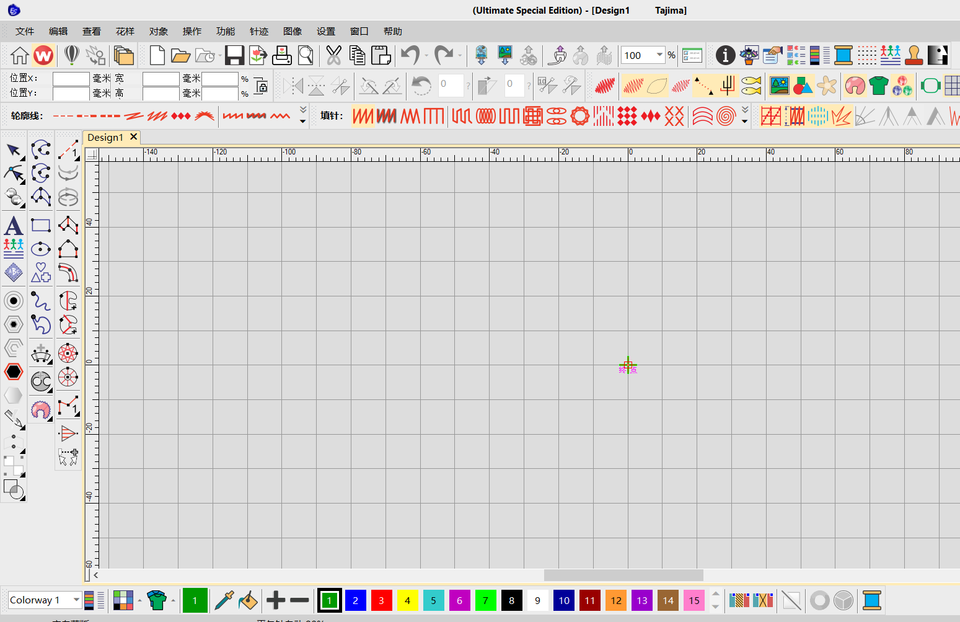Save the design with the floppy disk icon

[234, 55]
